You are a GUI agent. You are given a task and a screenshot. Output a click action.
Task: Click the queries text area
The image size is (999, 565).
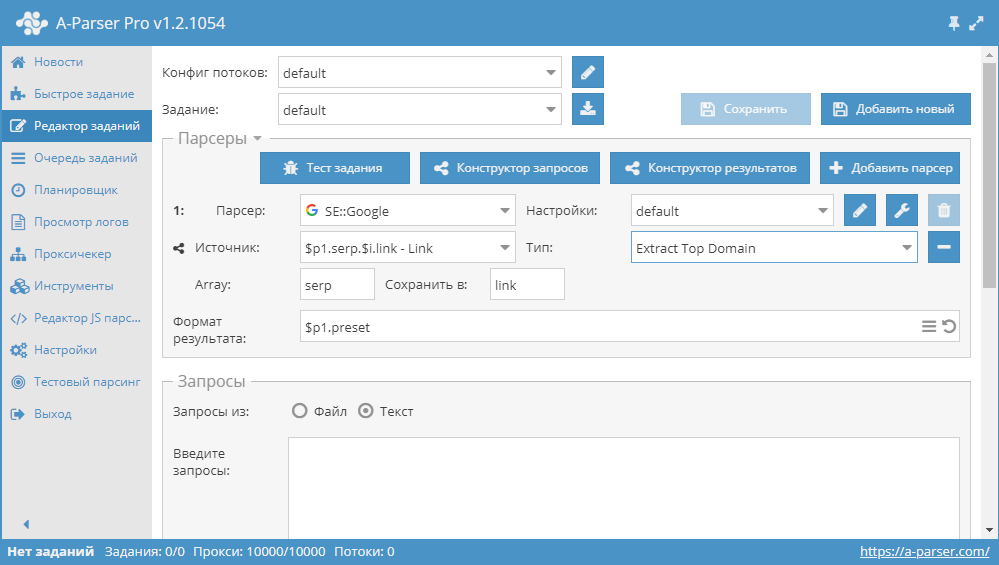(624, 488)
